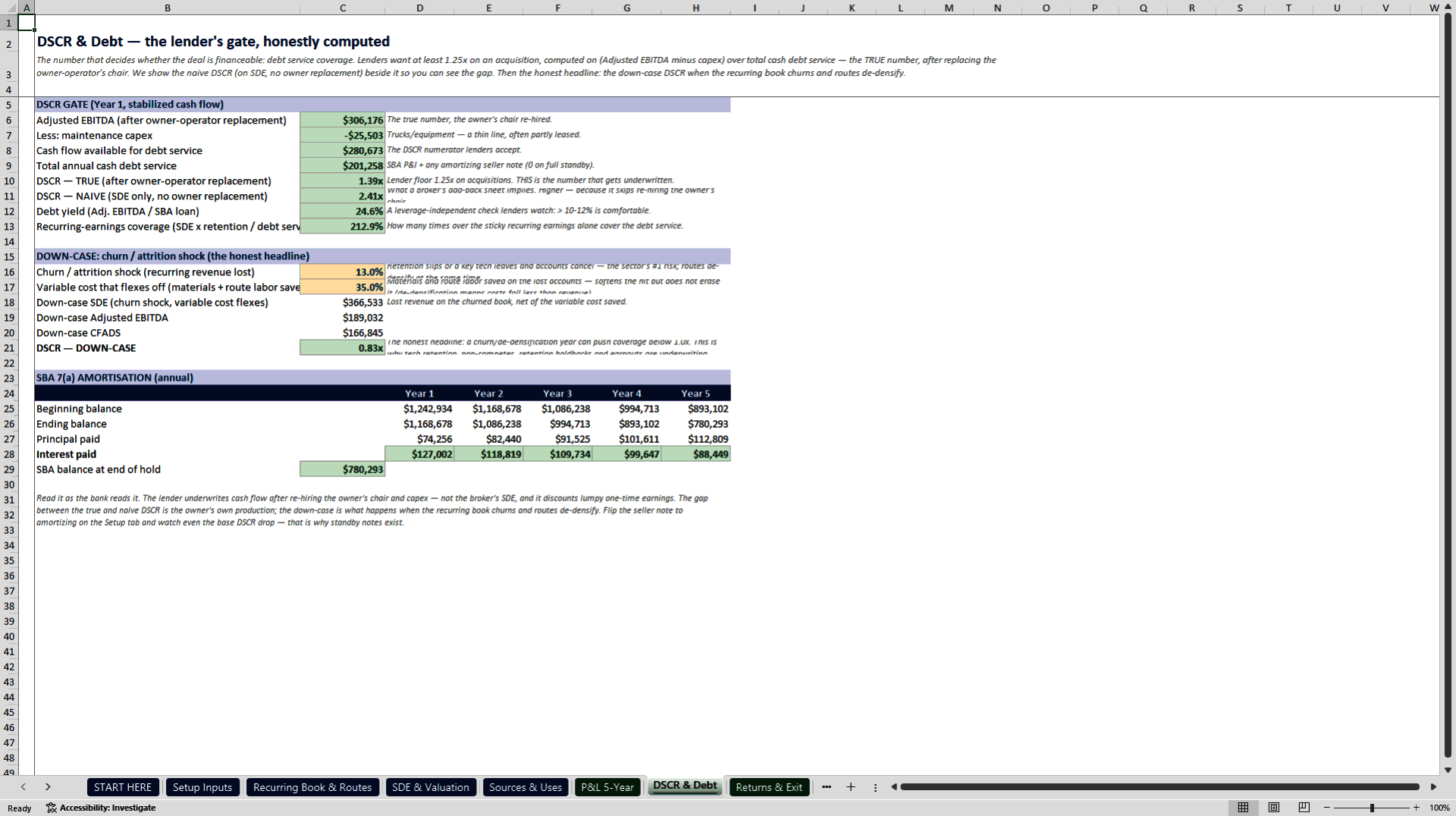This screenshot has width=1456, height=816.
Task: Click zoom in plus icon
Action: tap(1416, 808)
